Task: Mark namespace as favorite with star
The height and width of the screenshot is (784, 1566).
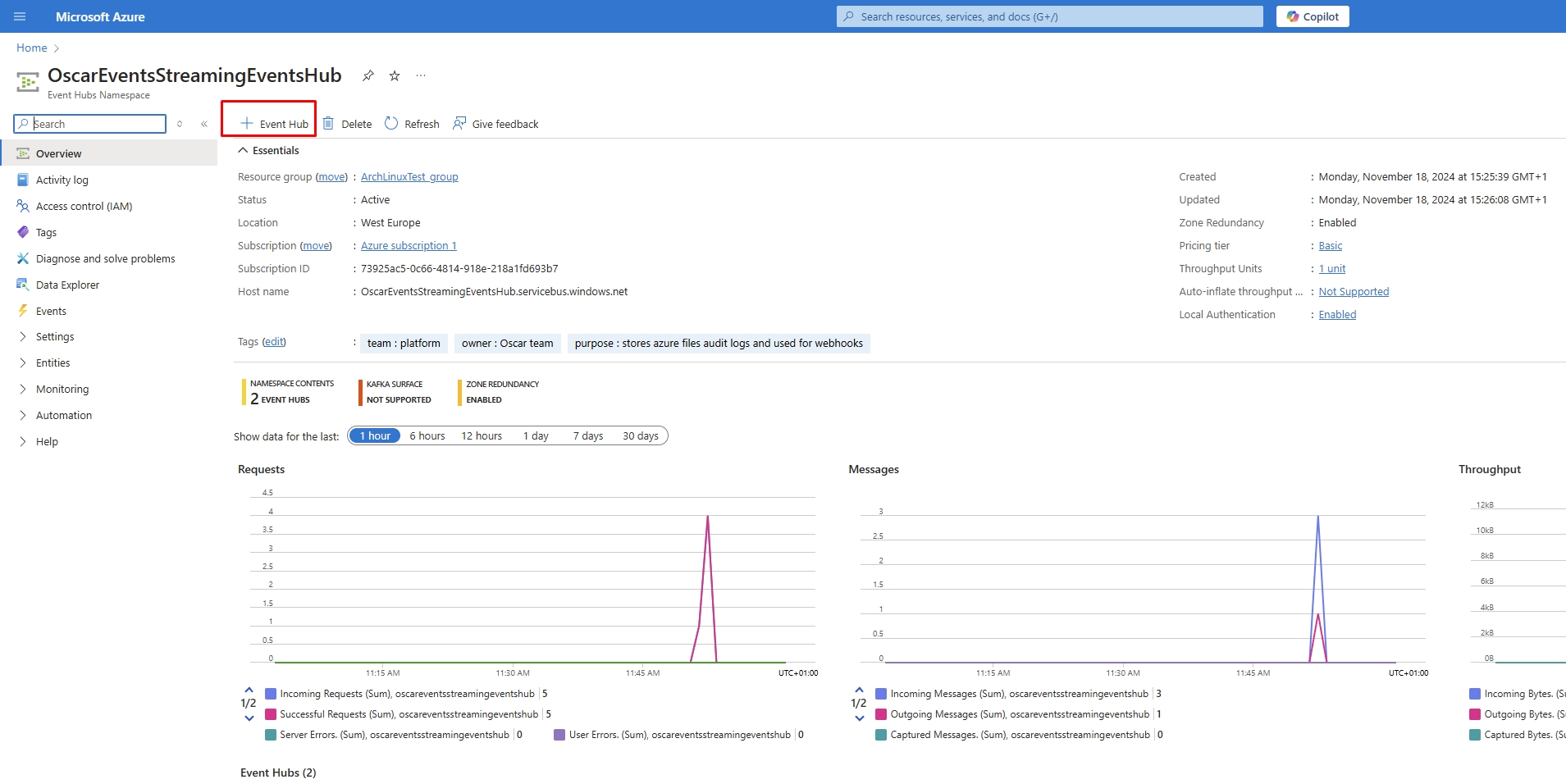Action: point(395,75)
